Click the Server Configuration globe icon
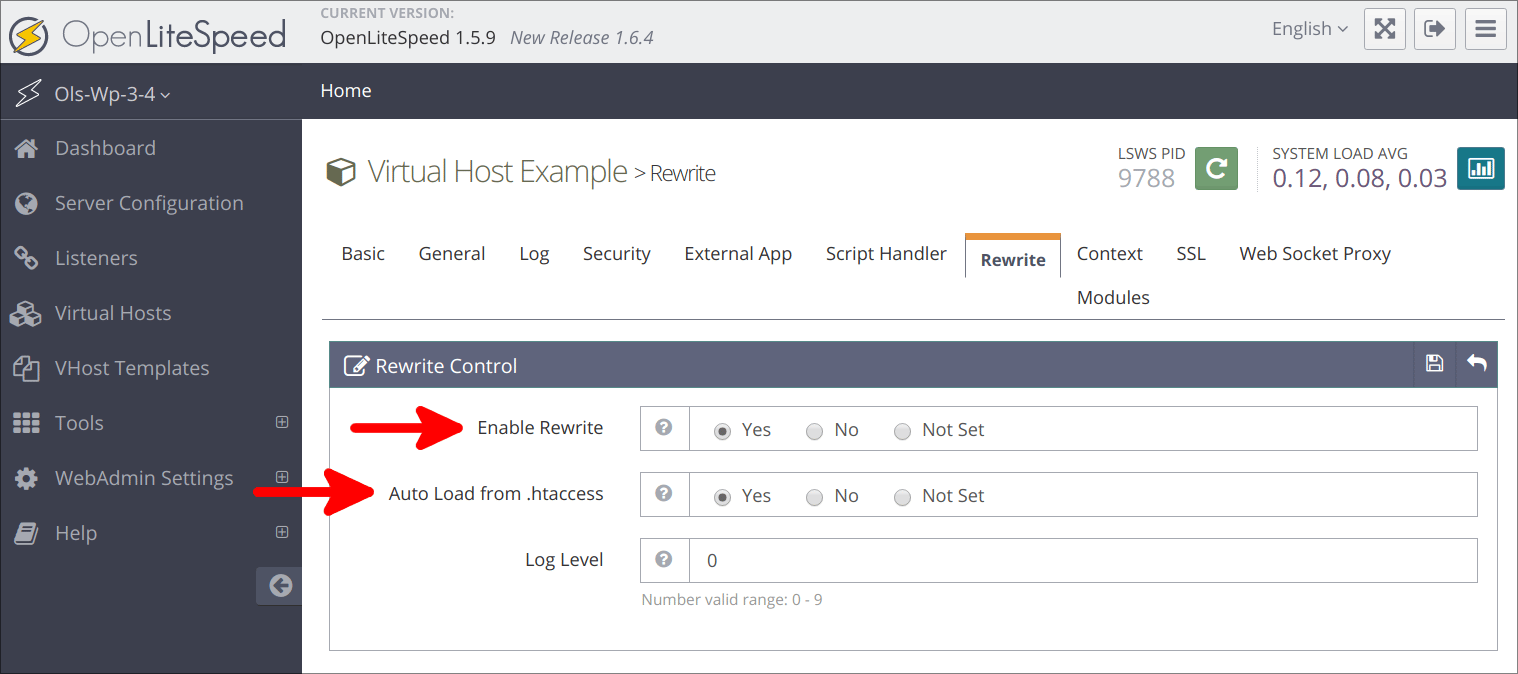Screen dimensions: 1518x674 [x=26, y=203]
